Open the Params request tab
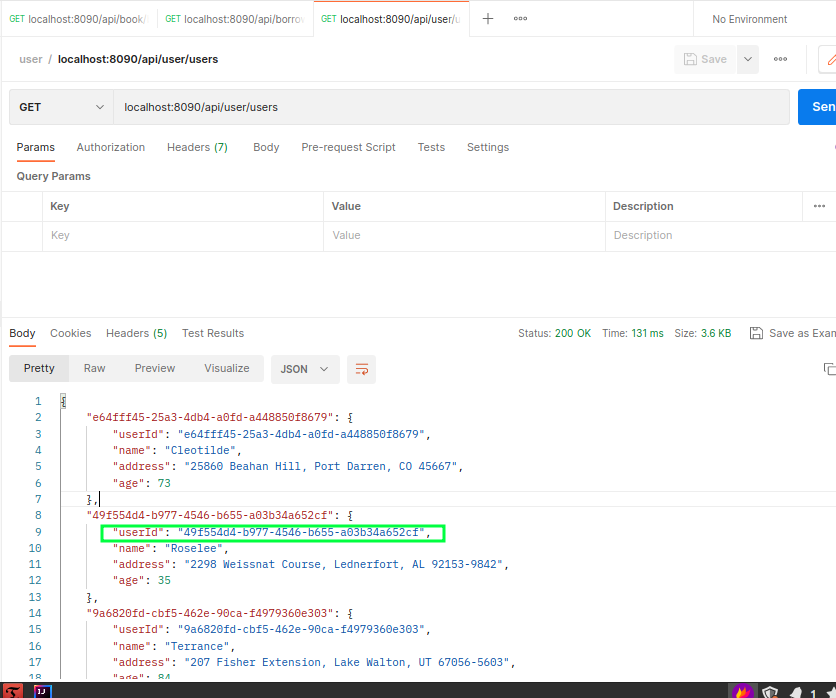Viewport: 836px width, 698px height. click(x=36, y=147)
